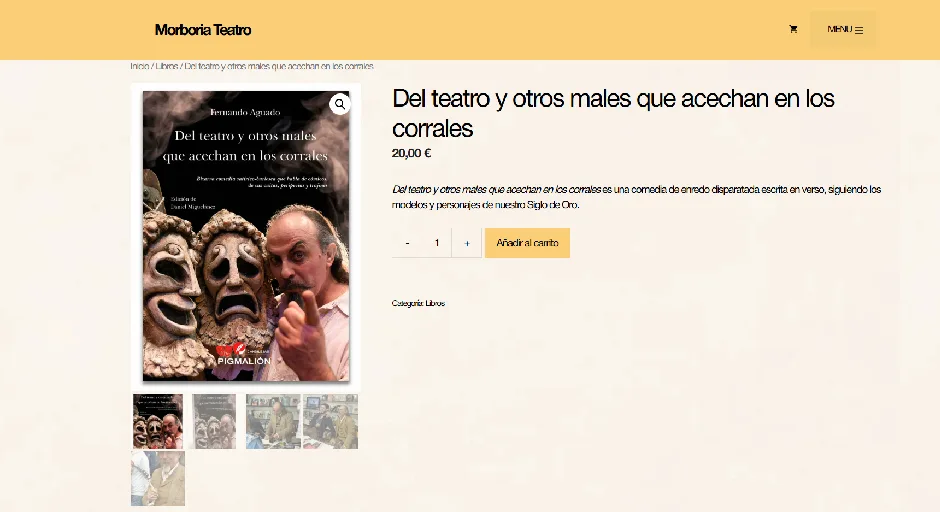Zoom product image with magnifier icon
The image size is (940, 512).
[340, 104]
